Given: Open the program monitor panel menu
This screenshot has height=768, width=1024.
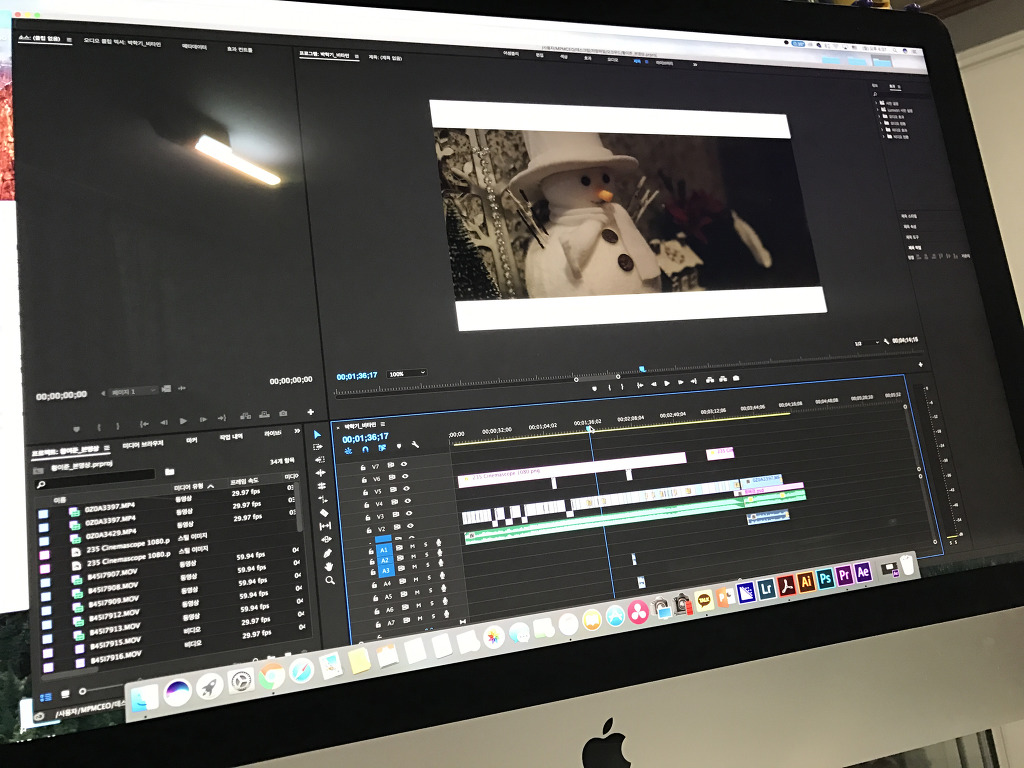Looking at the screenshot, I should coord(357,56).
